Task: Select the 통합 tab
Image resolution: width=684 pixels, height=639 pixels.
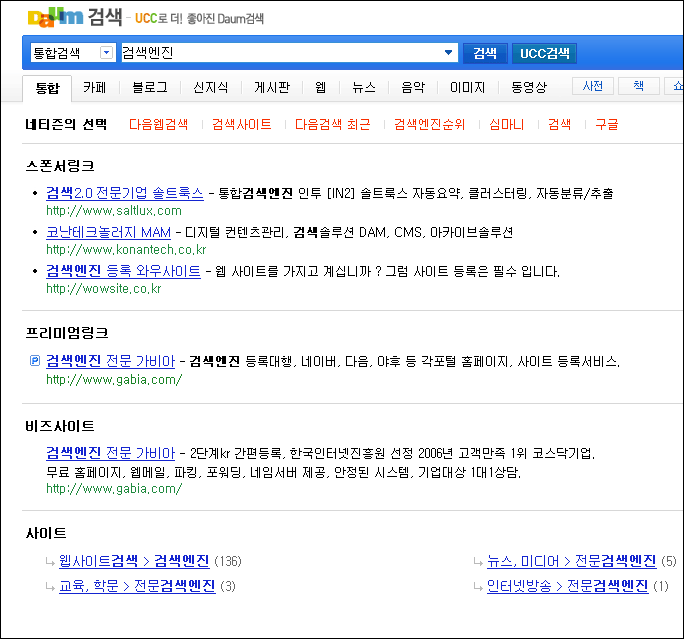Action: pyautogui.click(x=47, y=88)
